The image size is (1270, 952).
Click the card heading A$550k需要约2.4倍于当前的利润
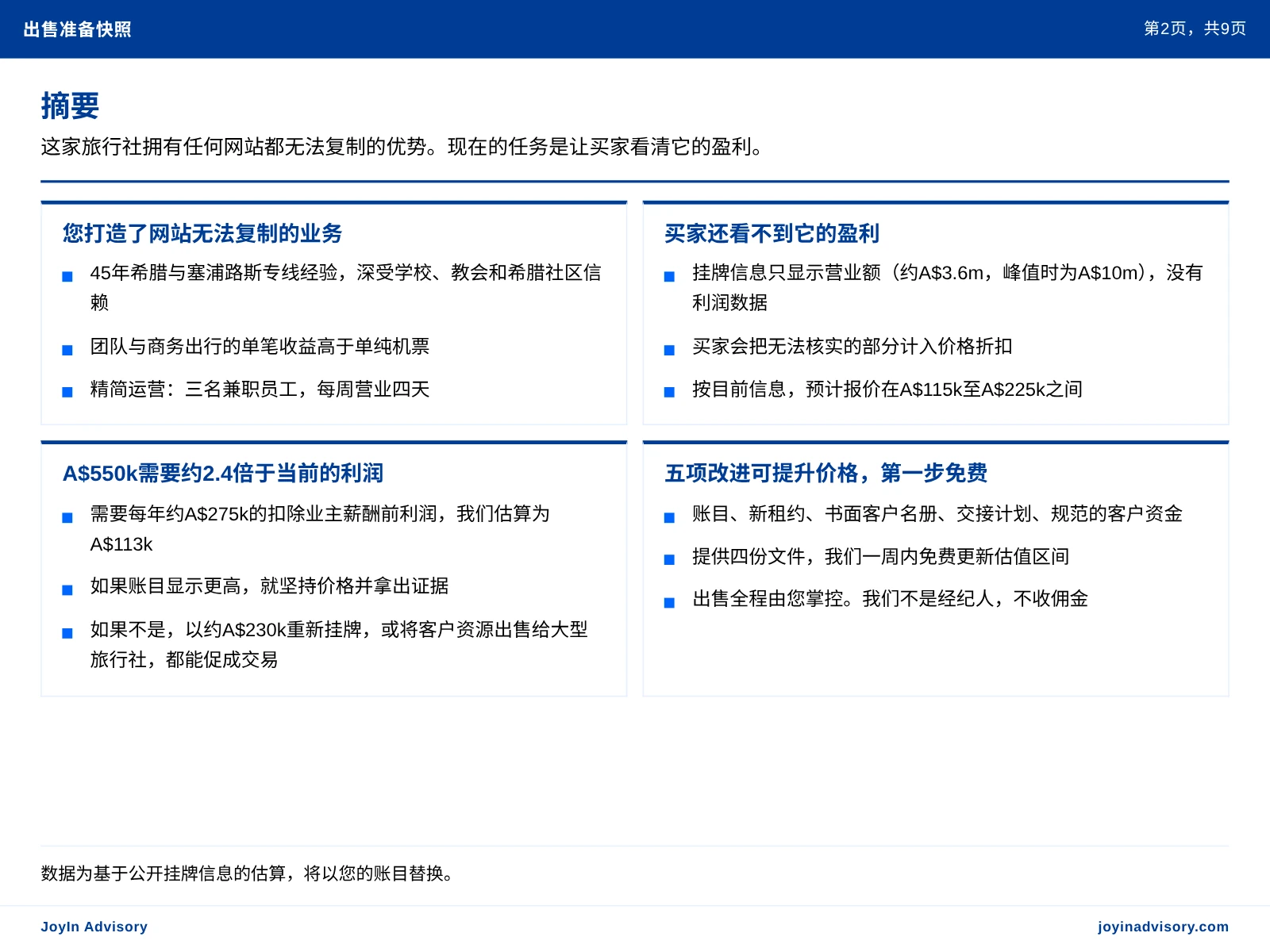222,473
